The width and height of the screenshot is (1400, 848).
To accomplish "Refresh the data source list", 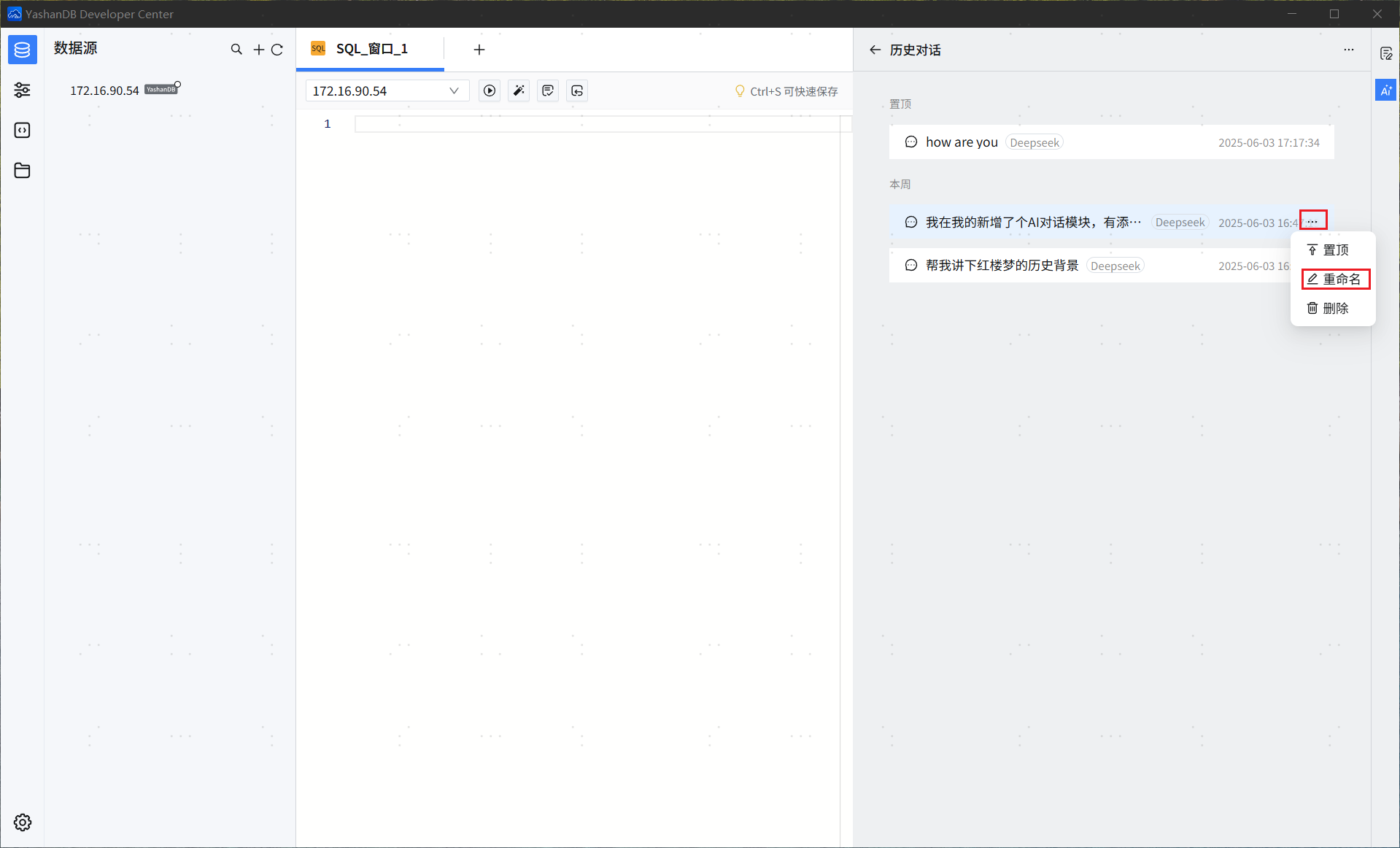I will pyautogui.click(x=277, y=50).
